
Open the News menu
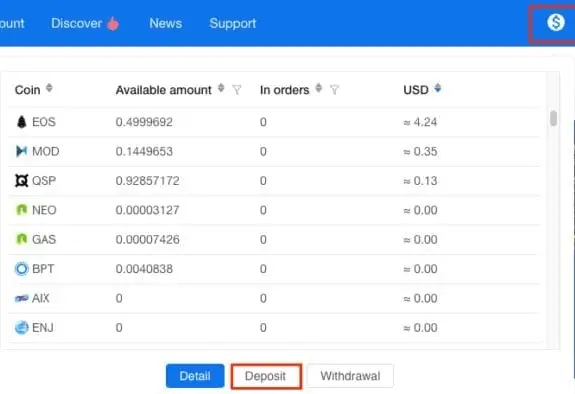coord(165,23)
